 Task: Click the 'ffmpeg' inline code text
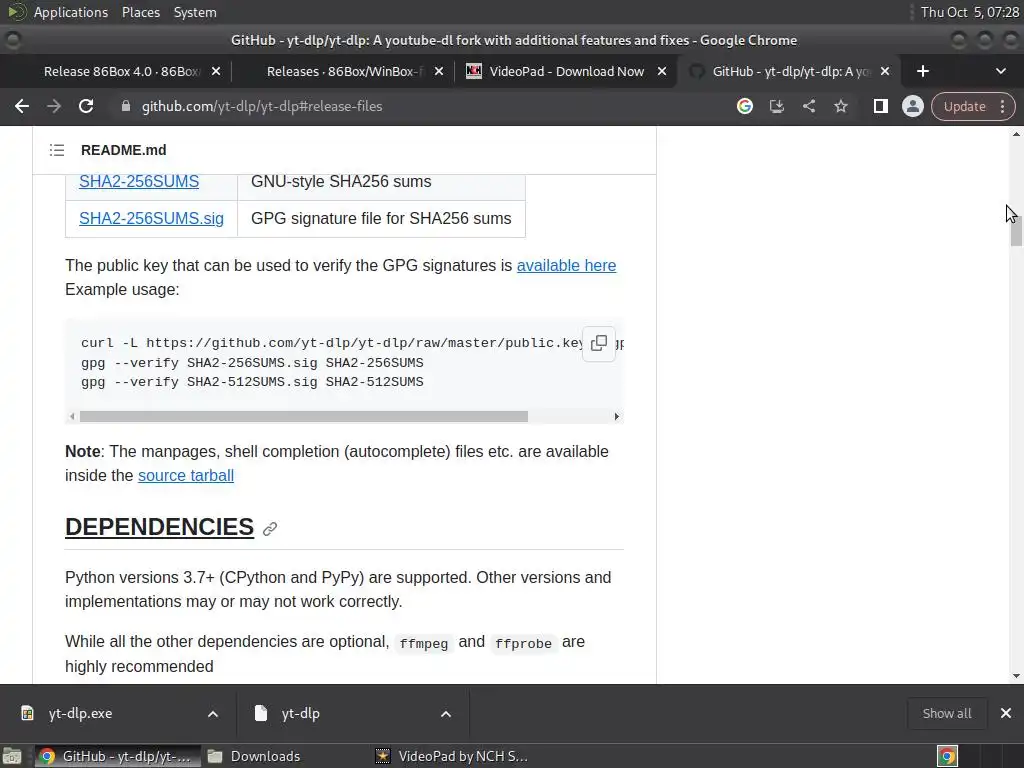pyautogui.click(x=423, y=644)
